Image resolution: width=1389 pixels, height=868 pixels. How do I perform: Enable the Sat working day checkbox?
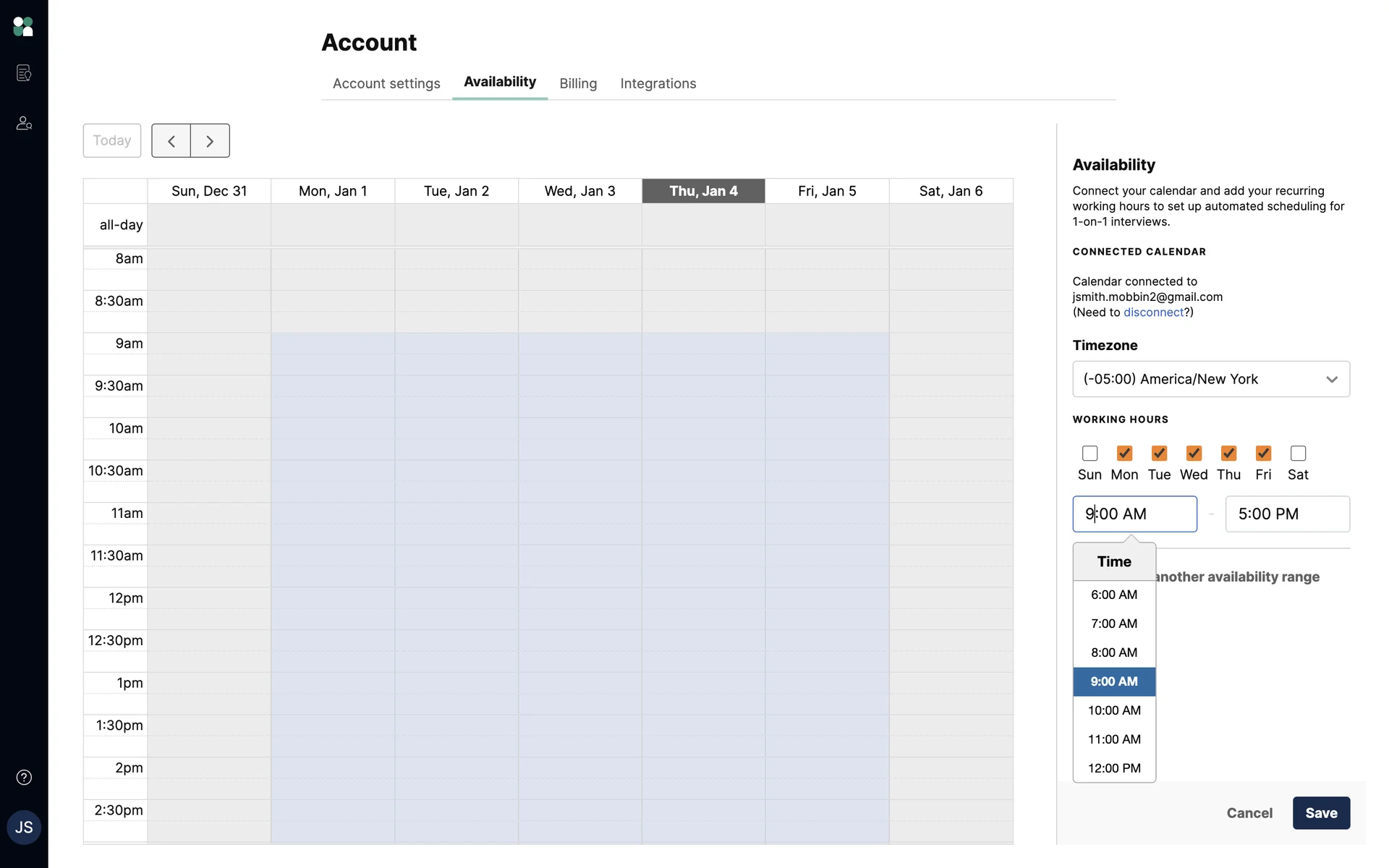pos(1298,454)
